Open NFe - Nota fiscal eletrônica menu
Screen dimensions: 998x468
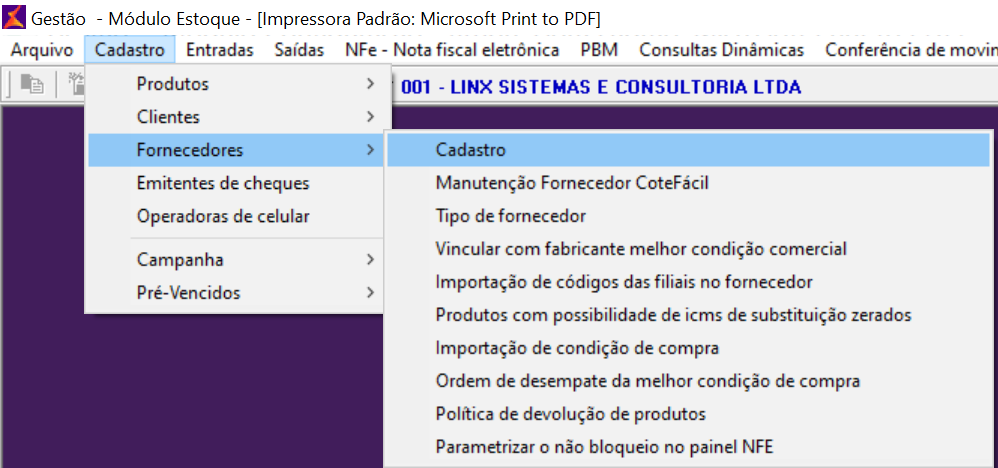[x=451, y=50]
